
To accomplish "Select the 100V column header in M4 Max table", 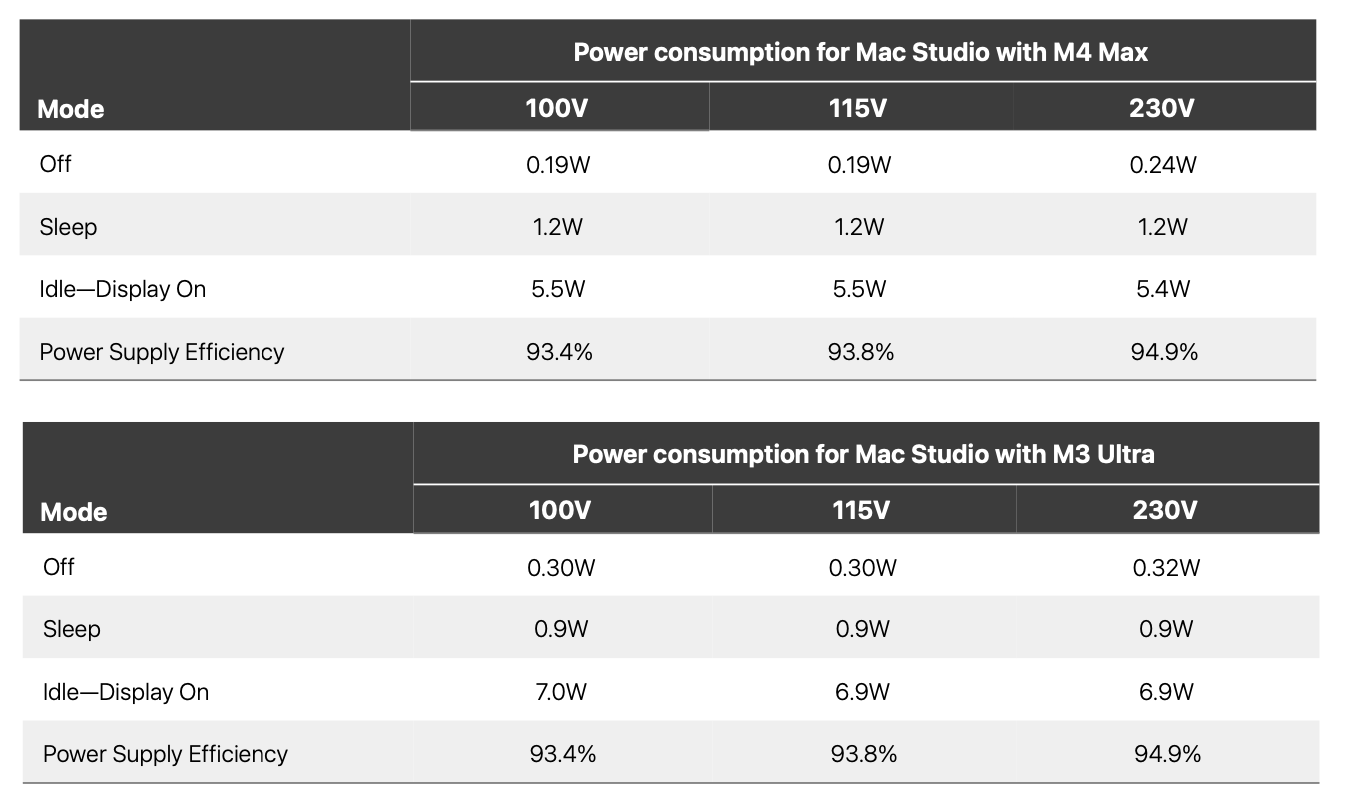I will click(557, 108).
